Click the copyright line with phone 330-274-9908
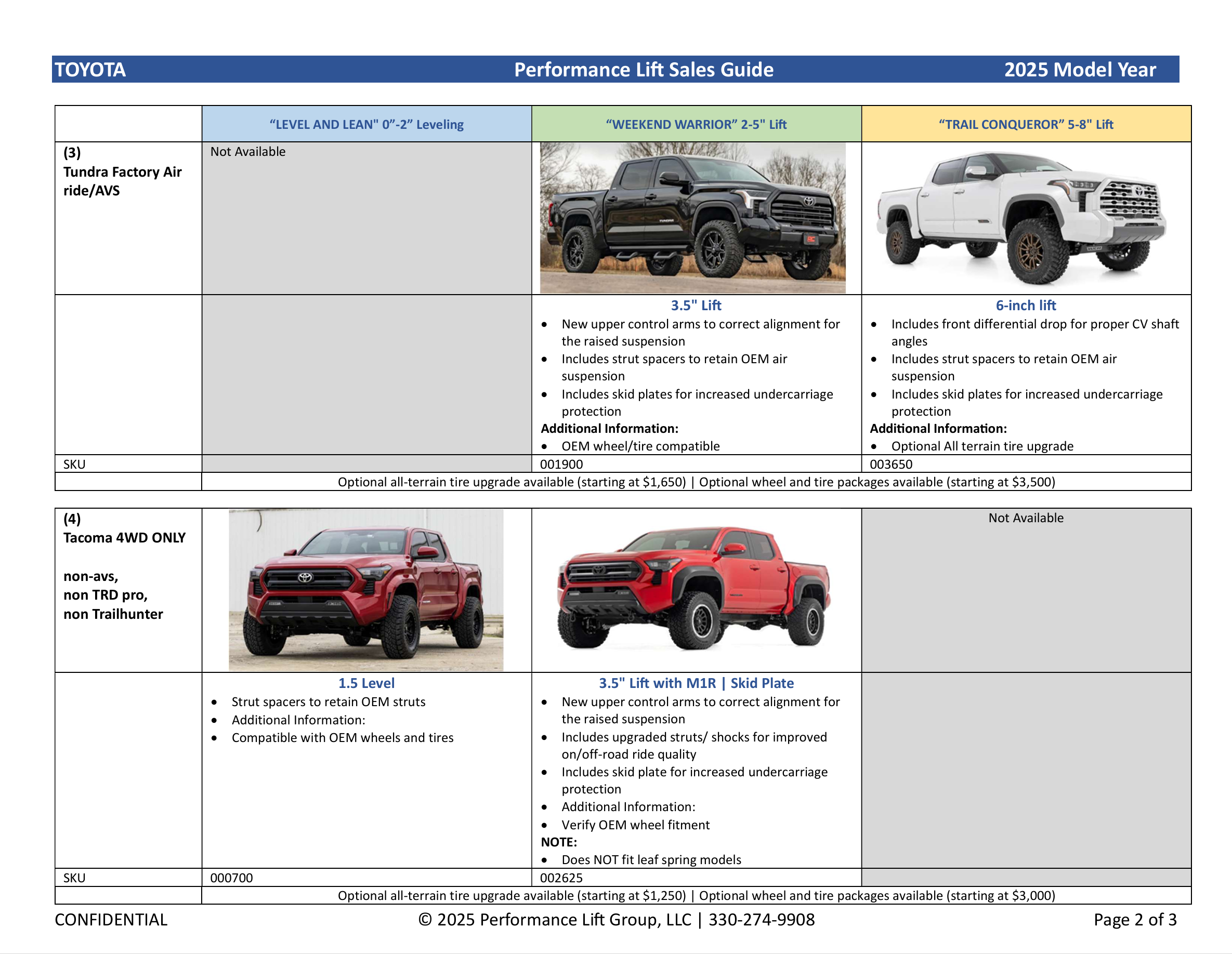Screen dimensions: 1232x954 point(616,920)
